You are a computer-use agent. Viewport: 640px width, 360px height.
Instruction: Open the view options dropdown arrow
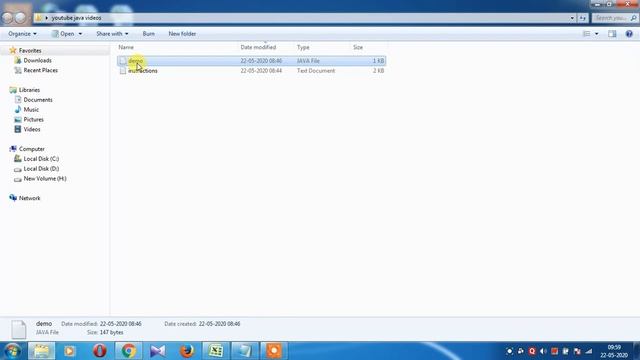596,34
